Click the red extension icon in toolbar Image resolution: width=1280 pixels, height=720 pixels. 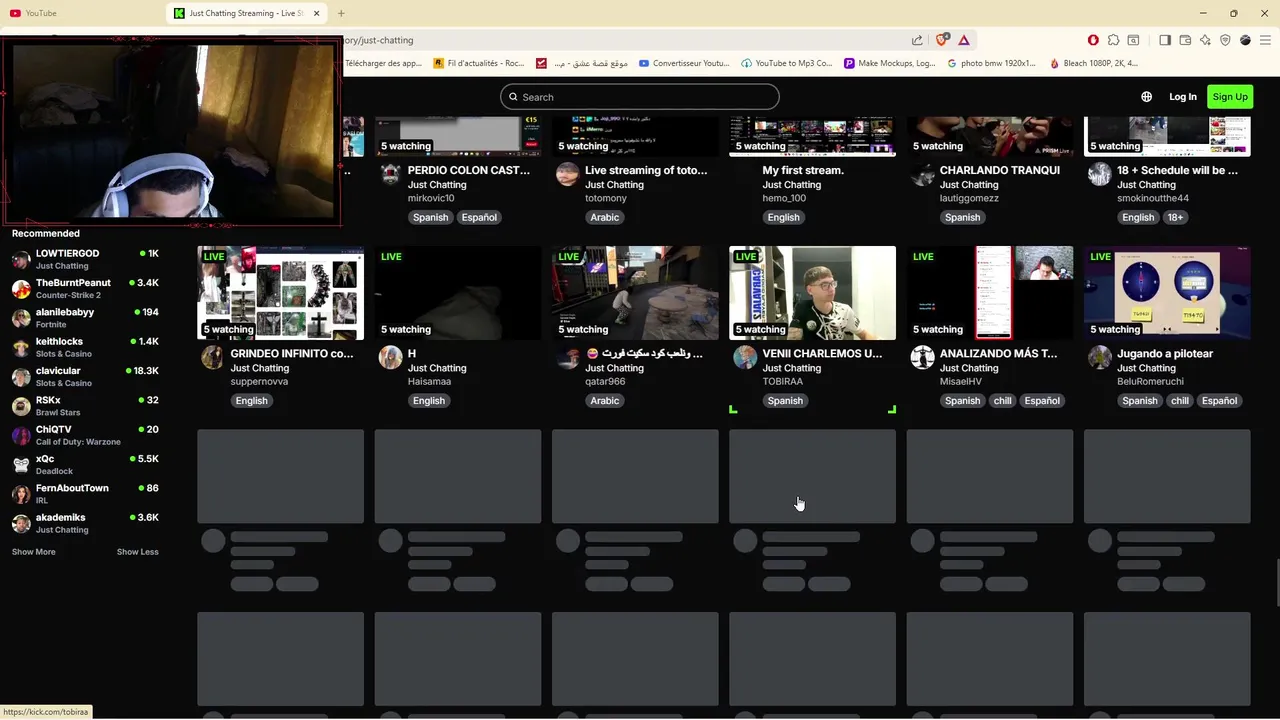(x=1093, y=40)
